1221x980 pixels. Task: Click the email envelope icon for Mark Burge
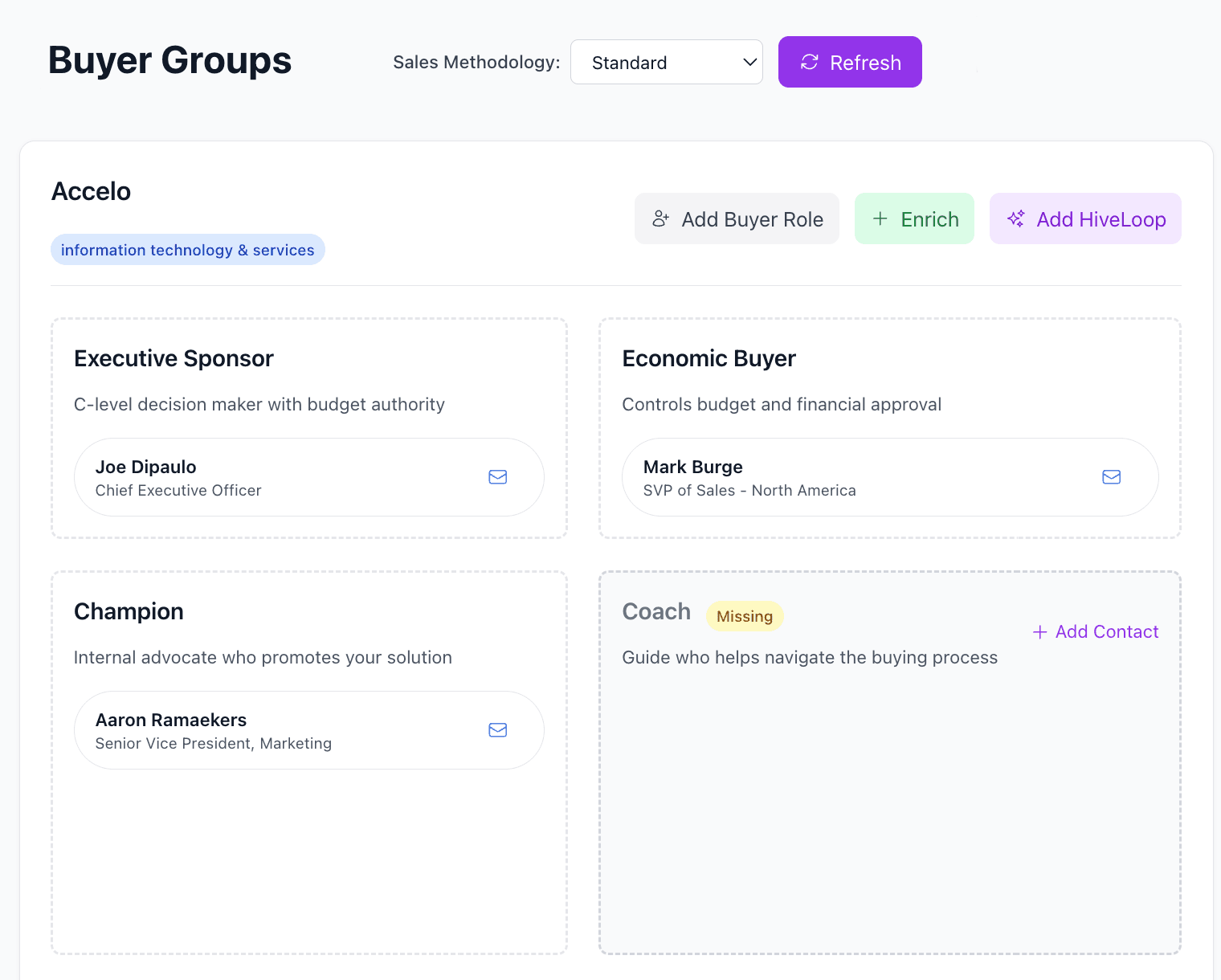tap(1111, 476)
